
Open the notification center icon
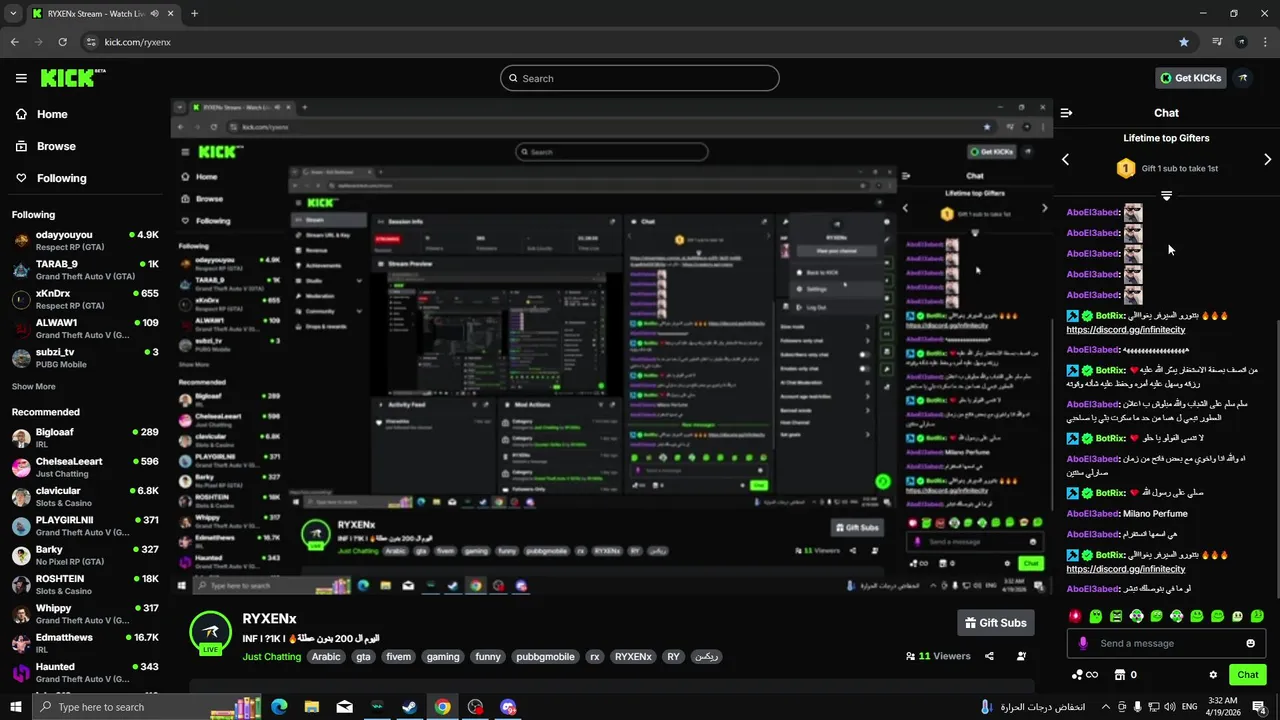[x=1259, y=707]
